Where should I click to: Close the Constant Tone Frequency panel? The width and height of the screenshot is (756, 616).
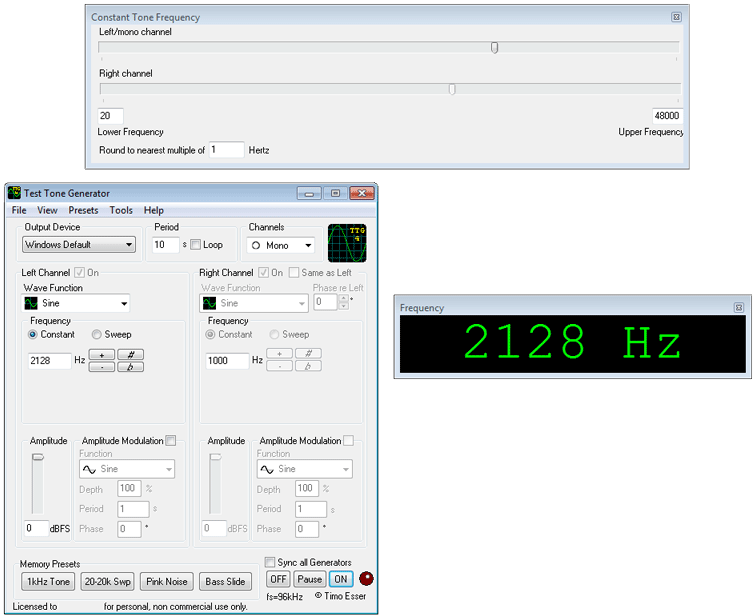(x=676, y=17)
